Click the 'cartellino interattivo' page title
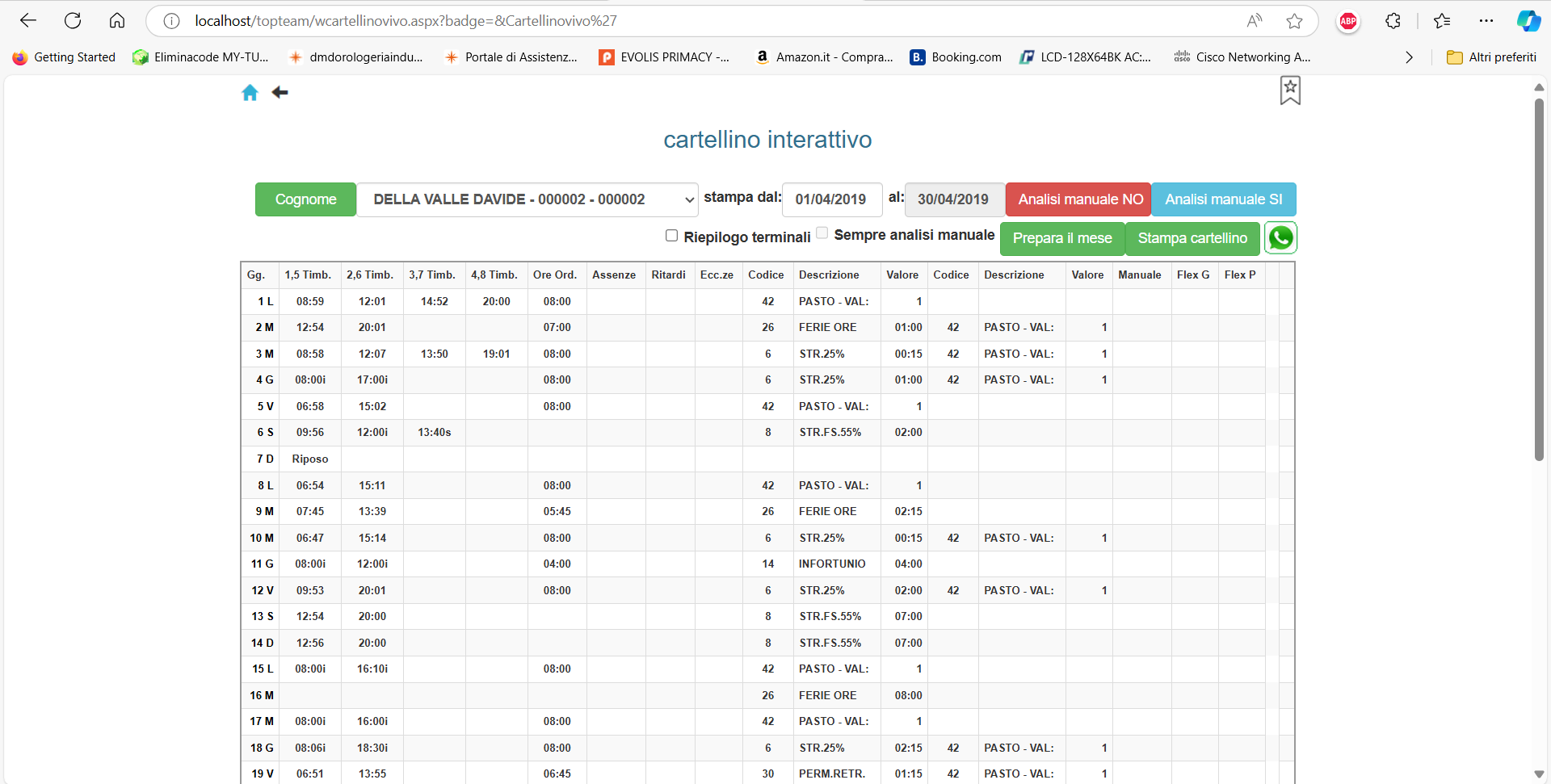The width and height of the screenshot is (1551, 784). (767, 140)
